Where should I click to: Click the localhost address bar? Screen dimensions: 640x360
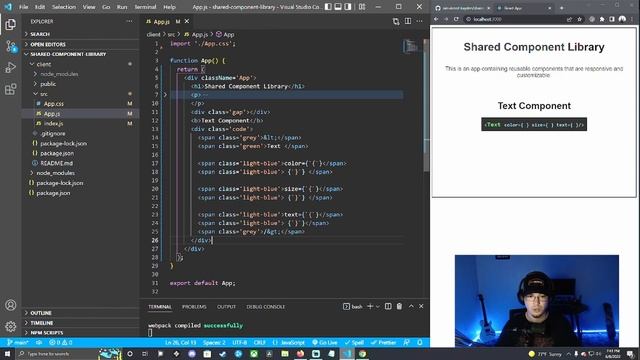(x=516, y=19)
